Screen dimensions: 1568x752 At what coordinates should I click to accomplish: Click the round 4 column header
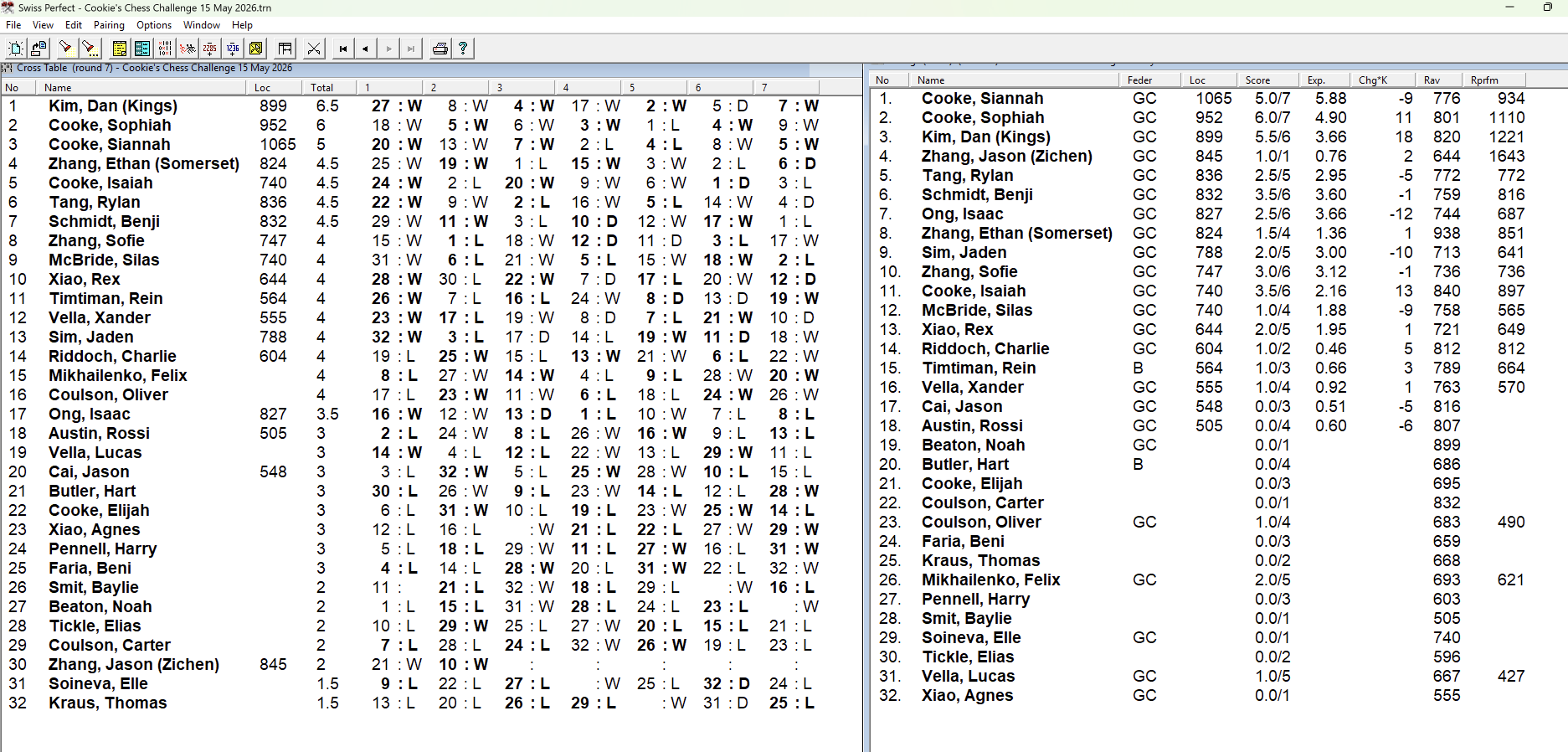pyautogui.click(x=588, y=88)
